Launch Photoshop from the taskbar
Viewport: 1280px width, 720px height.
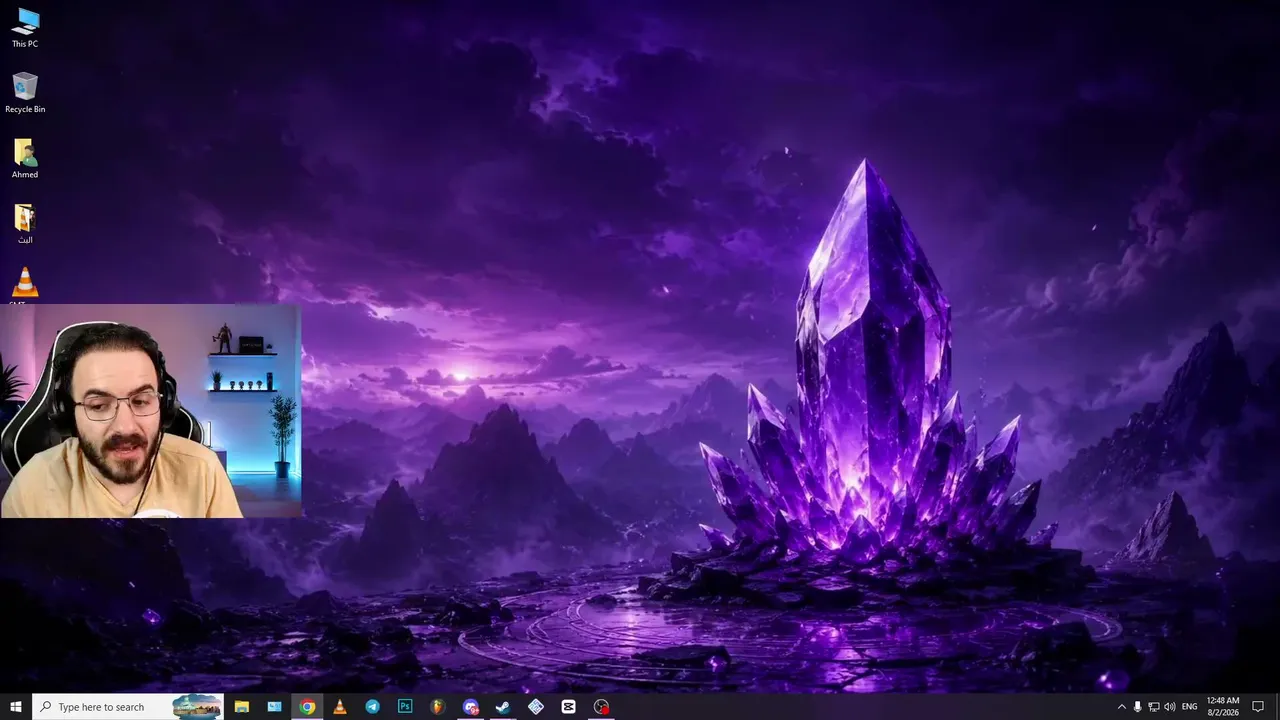(x=405, y=707)
